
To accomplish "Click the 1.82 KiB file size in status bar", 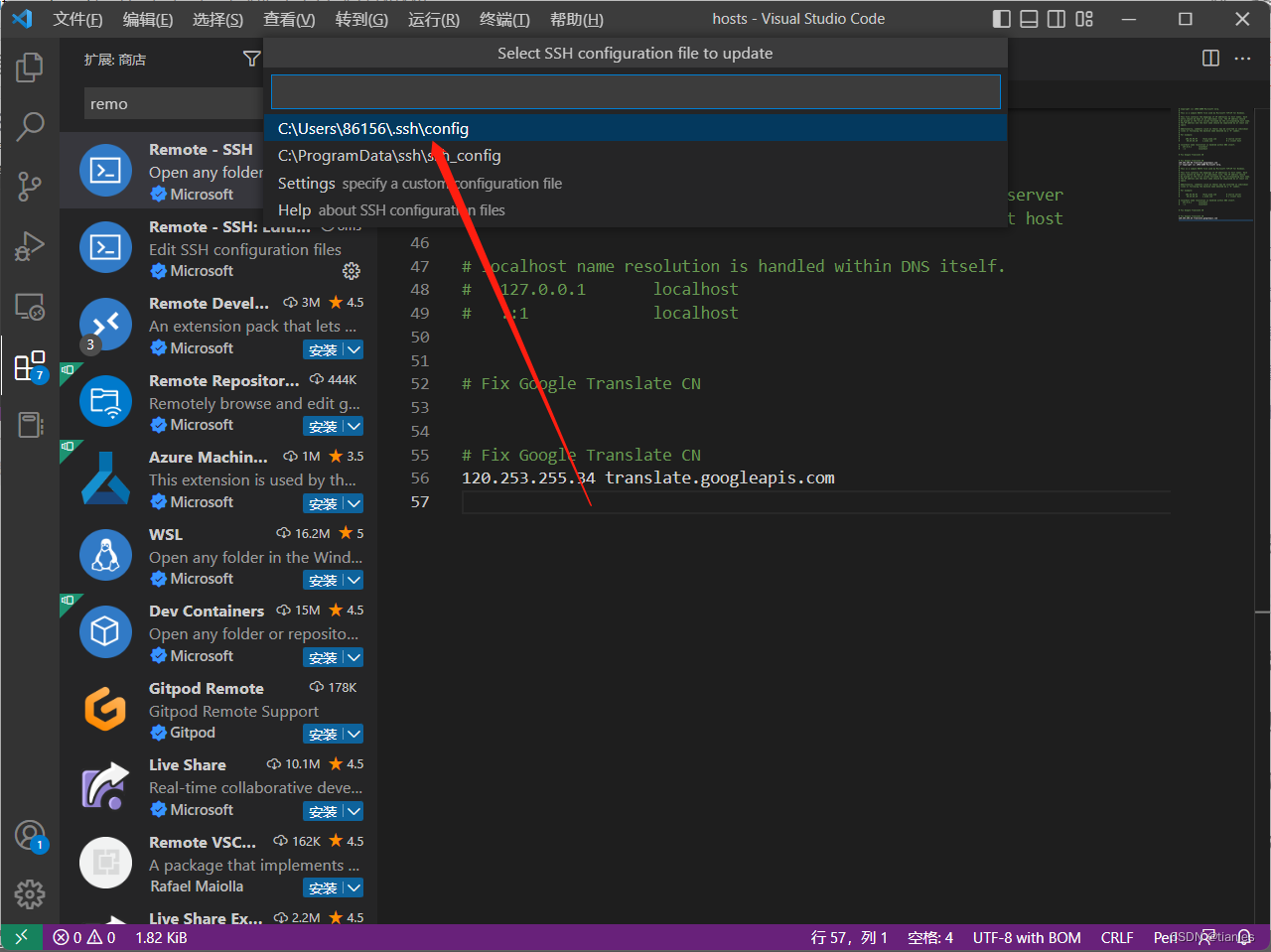I will point(162,937).
